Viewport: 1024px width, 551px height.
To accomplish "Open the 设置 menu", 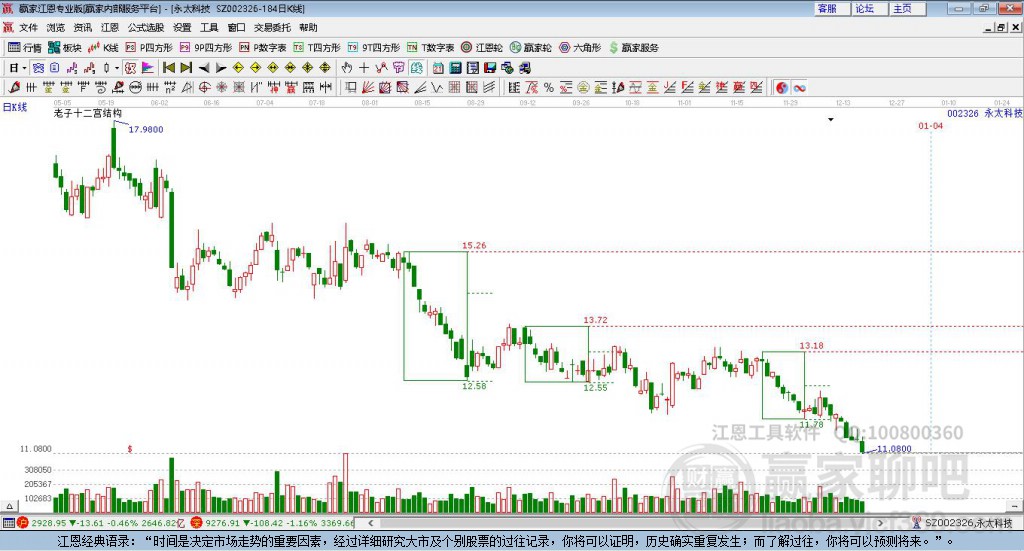I will click(182, 27).
